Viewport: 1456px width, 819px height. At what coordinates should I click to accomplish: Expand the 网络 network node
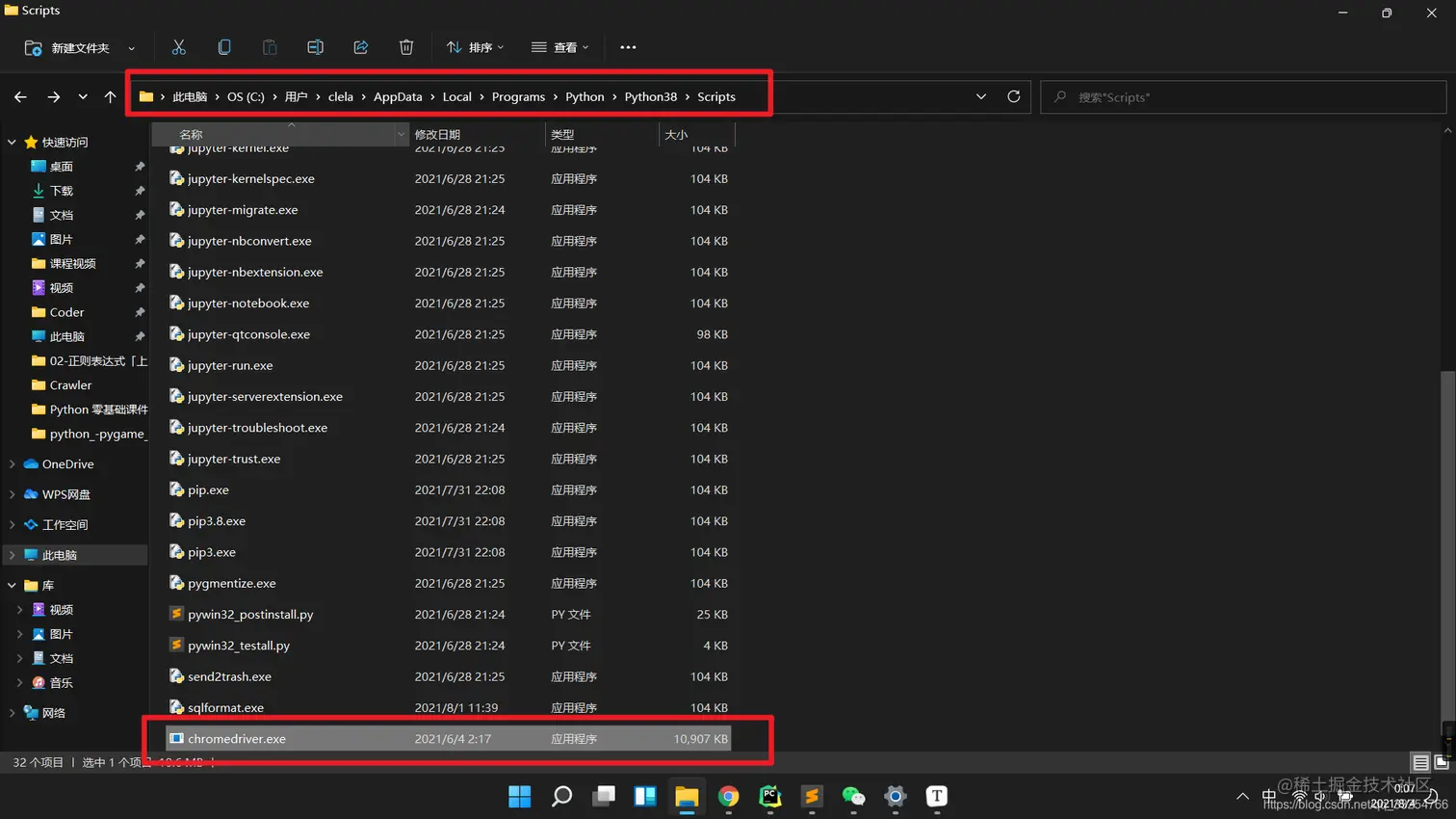click(12, 713)
